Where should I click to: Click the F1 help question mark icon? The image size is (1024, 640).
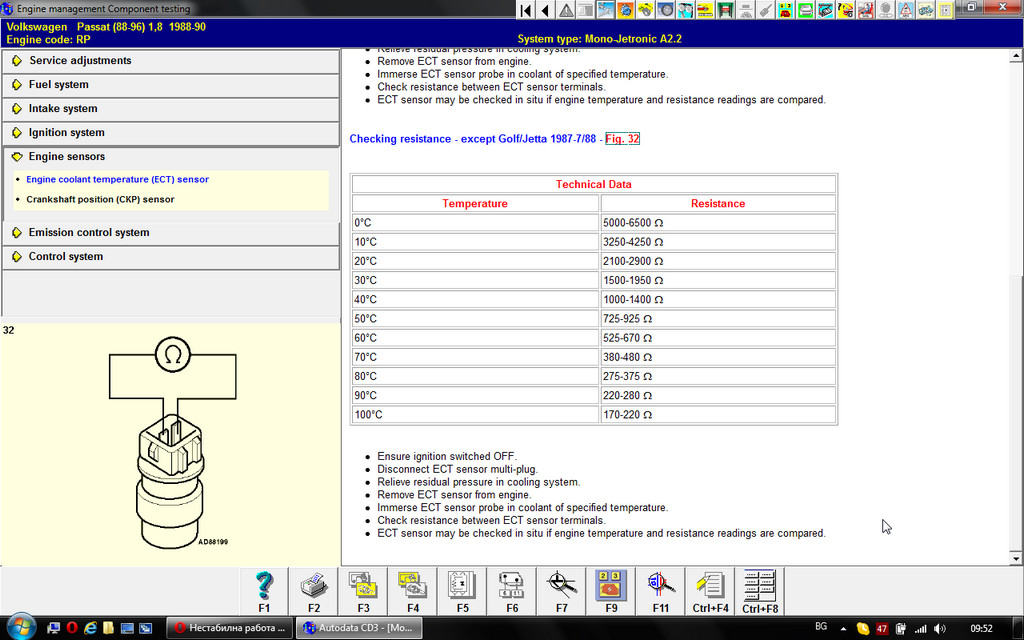pyautogui.click(x=264, y=586)
